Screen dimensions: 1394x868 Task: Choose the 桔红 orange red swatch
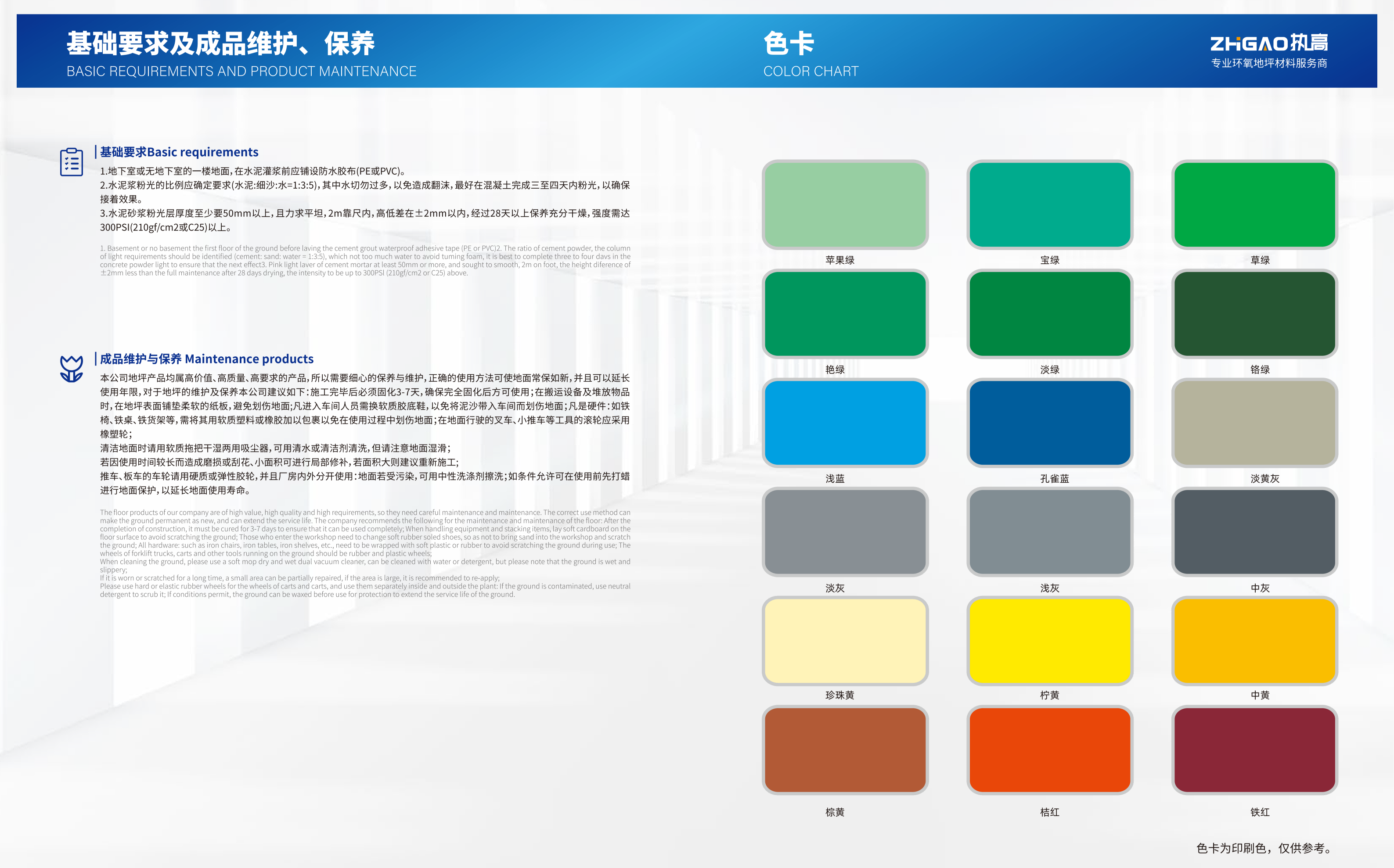[1049, 750]
